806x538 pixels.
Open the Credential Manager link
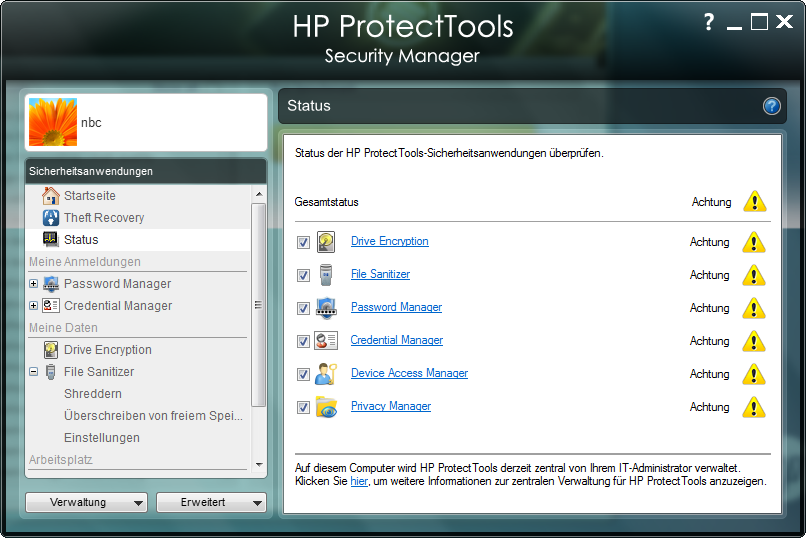coord(397,340)
